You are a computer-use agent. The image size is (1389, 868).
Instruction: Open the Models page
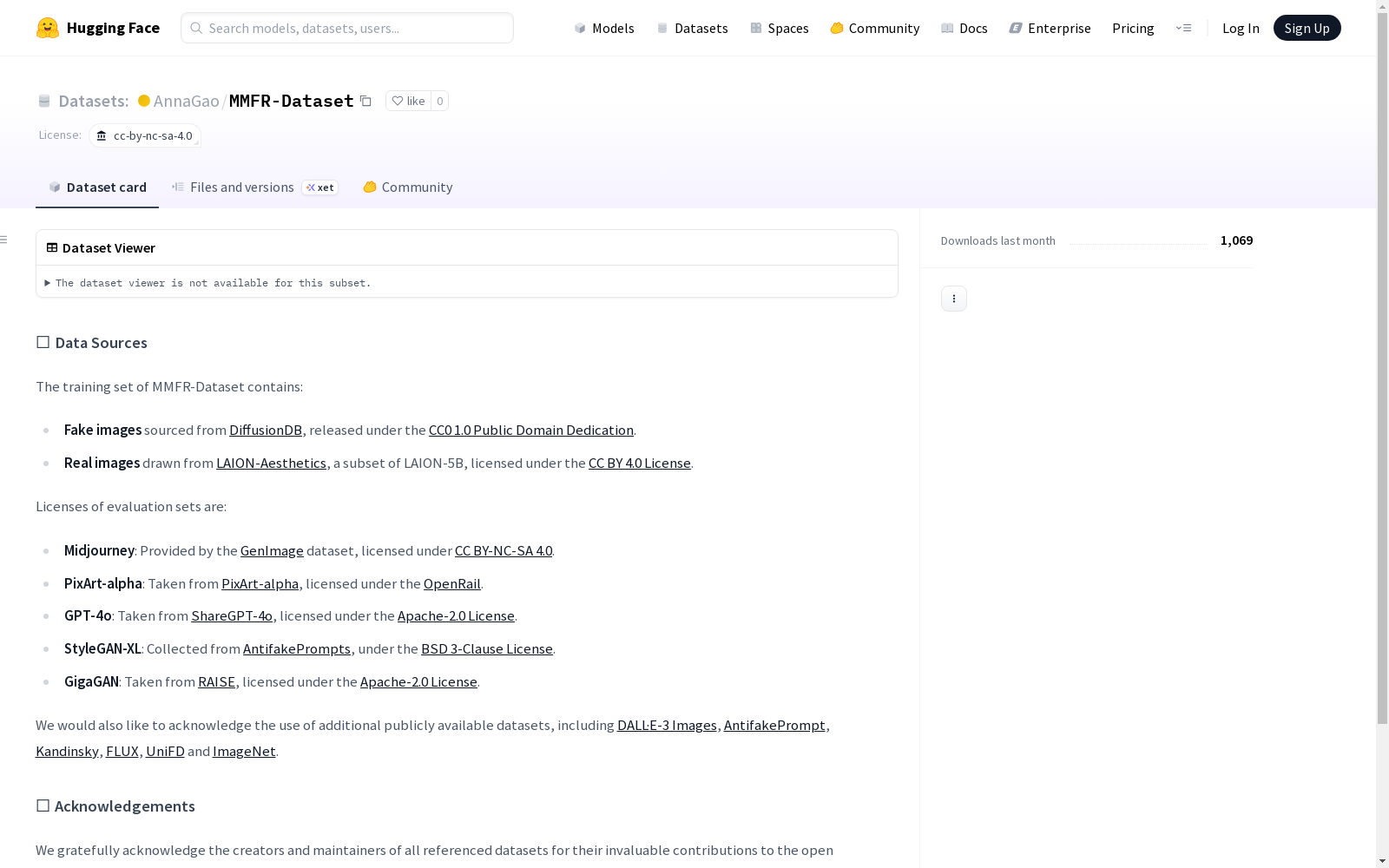point(604,28)
